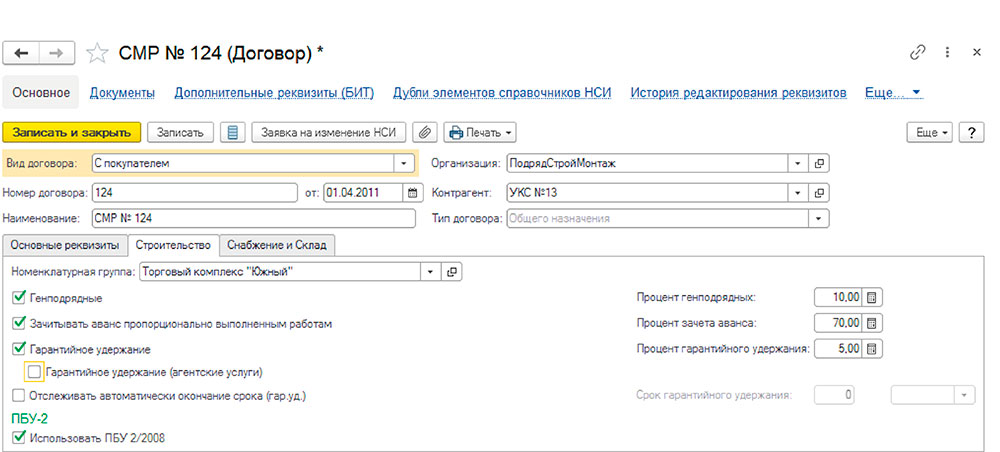Click the paperclip attachments icon
The image size is (1000, 452).
[x=425, y=132]
